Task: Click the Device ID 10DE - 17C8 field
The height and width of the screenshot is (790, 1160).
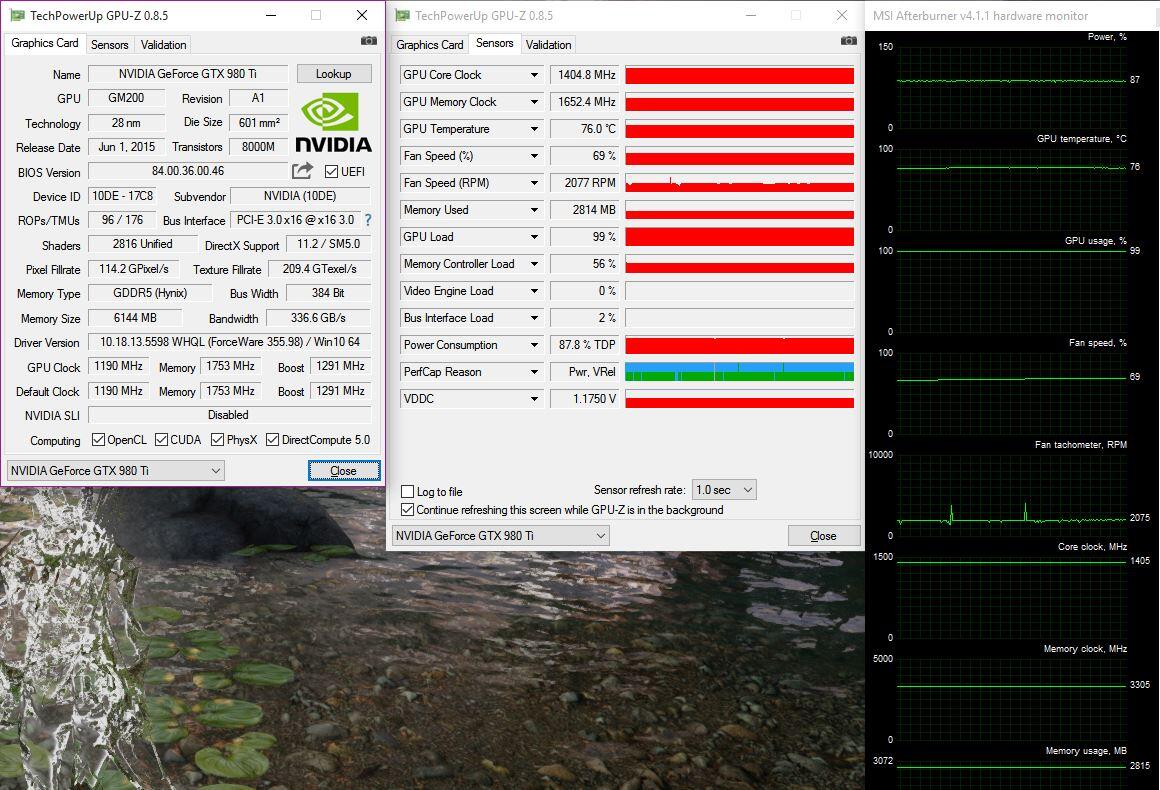Action: coord(123,196)
